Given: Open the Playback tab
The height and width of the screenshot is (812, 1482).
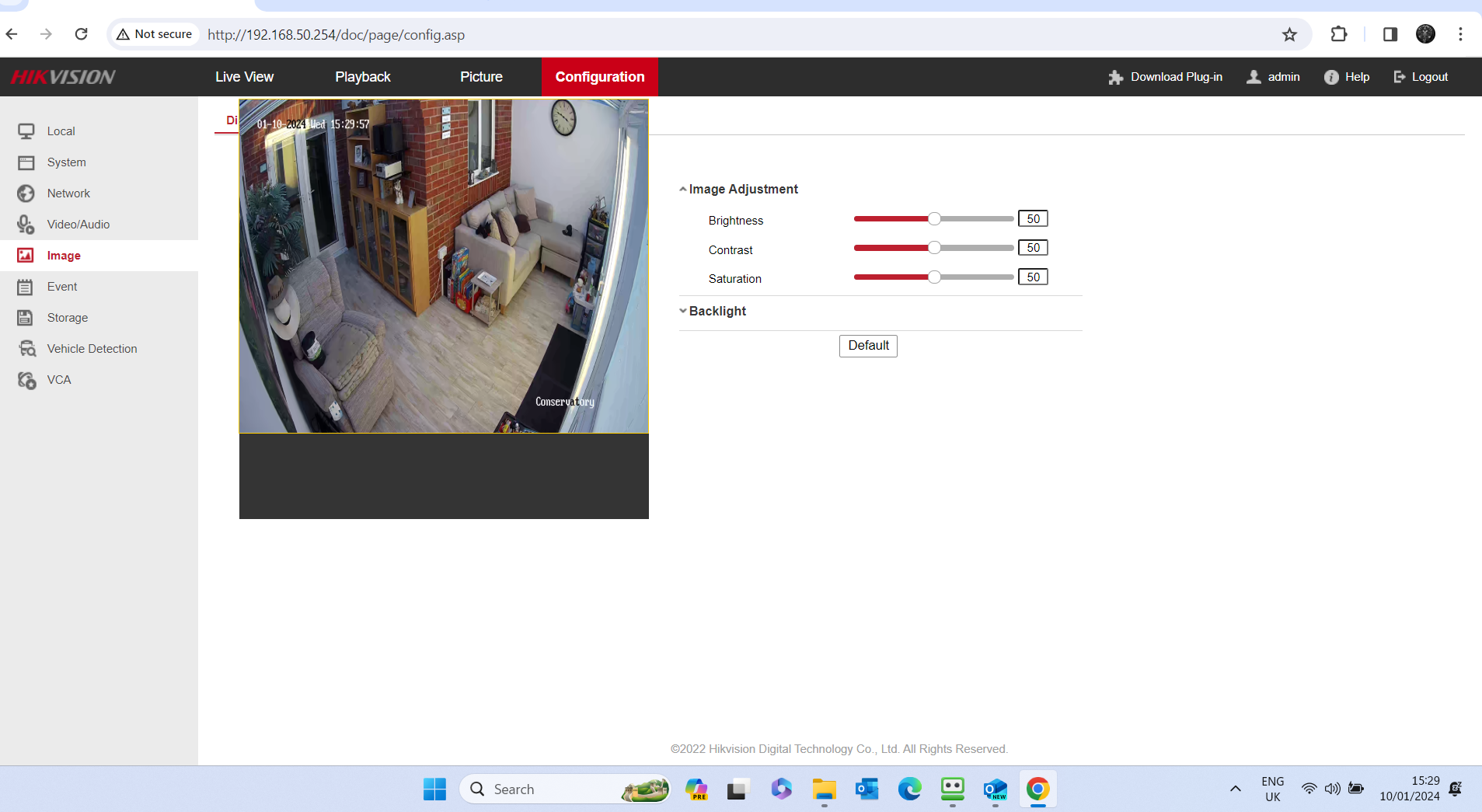Looking at the screenshot, I should pyautogui.click(x=362, y=76).
